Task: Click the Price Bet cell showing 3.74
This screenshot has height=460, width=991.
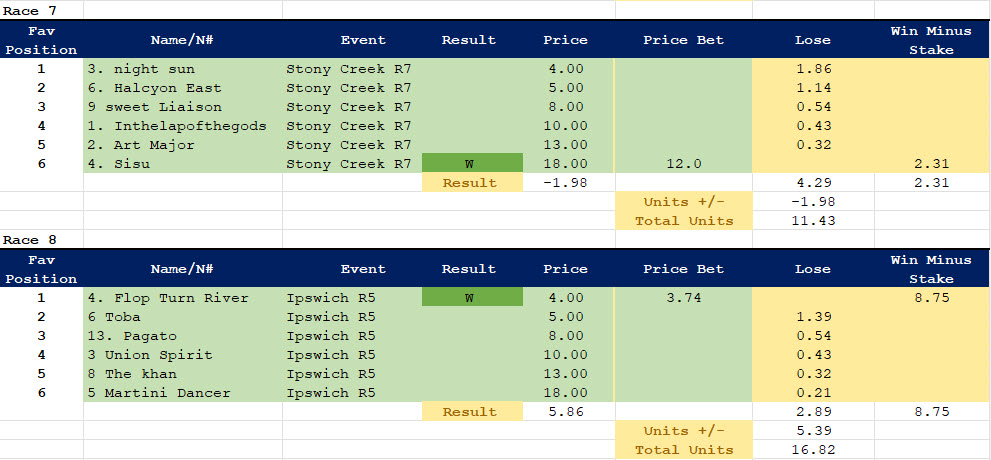Action: click(x=684, y=298)
